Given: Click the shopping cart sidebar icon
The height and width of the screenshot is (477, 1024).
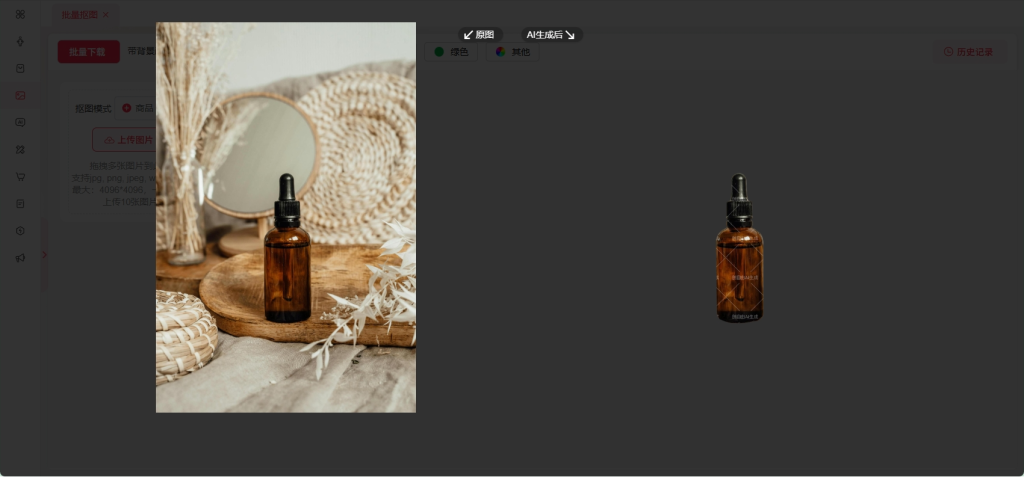Looking at the screenshot, I should 20,176.
